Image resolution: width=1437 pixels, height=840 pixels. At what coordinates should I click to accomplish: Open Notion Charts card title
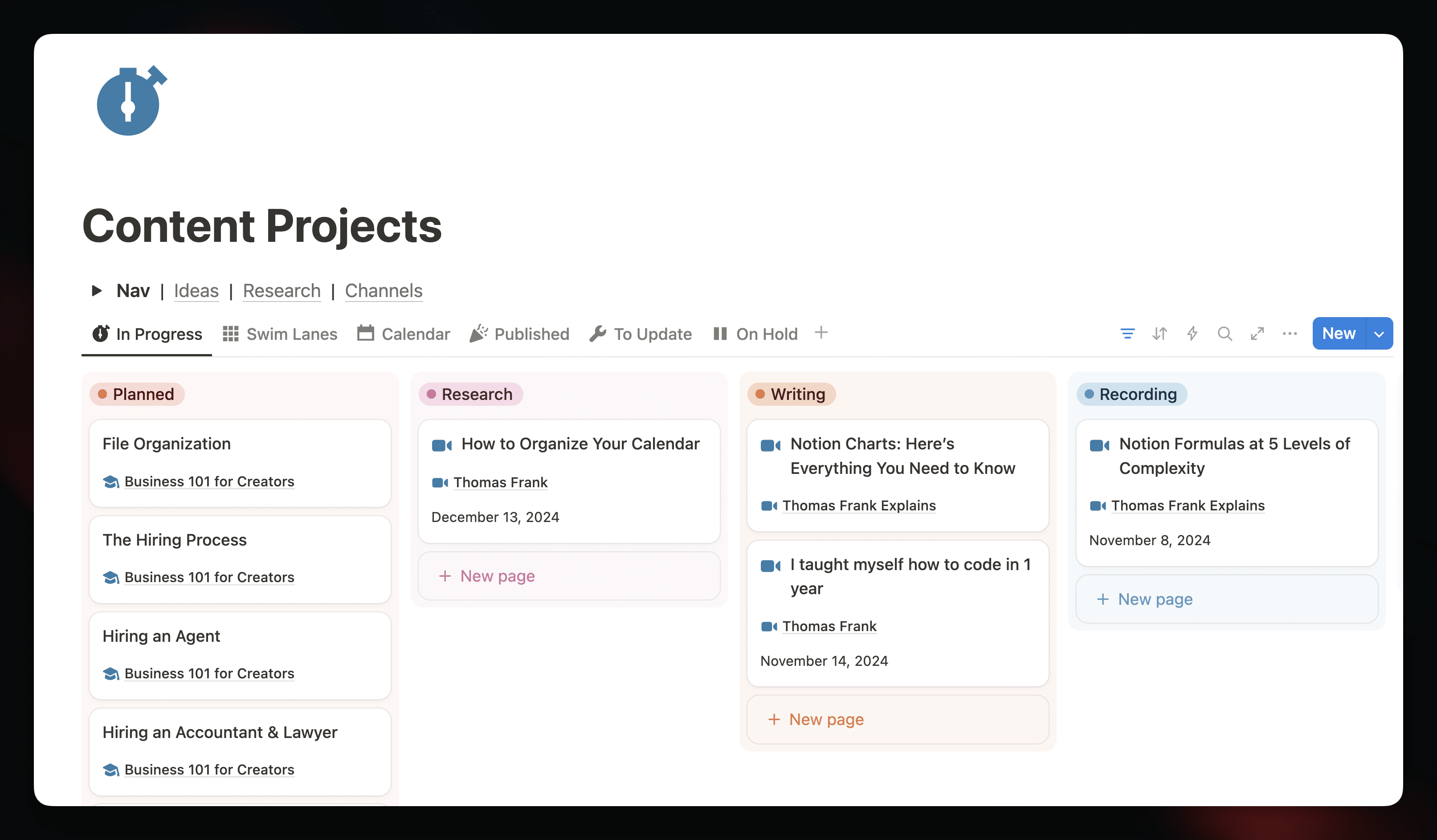(x=902, y=456)
